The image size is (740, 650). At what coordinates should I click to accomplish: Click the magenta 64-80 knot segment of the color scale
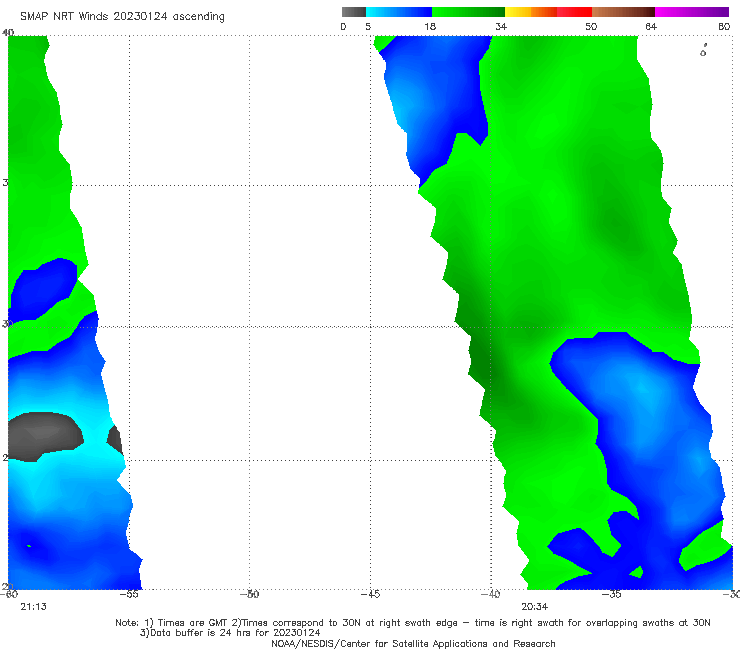point(692,12)
